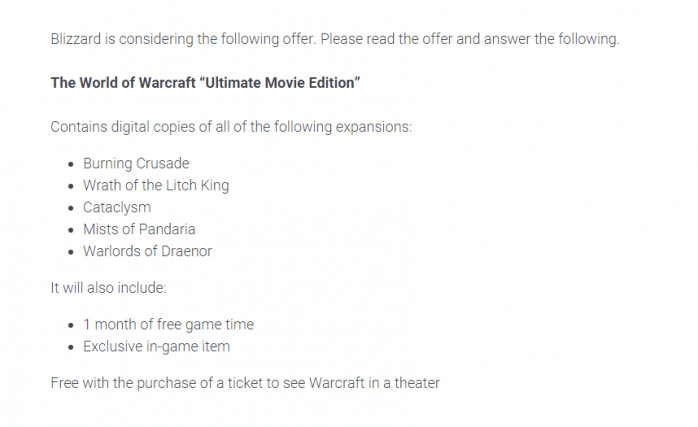The width and height of the screenshot is (698, 427).
Task: Click "1 month of free game time"
Action: pos(168,324)
